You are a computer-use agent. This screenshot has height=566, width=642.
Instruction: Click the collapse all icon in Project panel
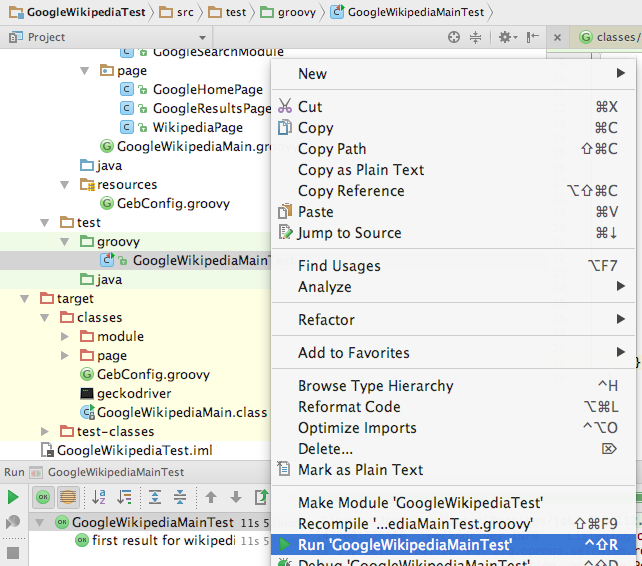coord(475,37)
